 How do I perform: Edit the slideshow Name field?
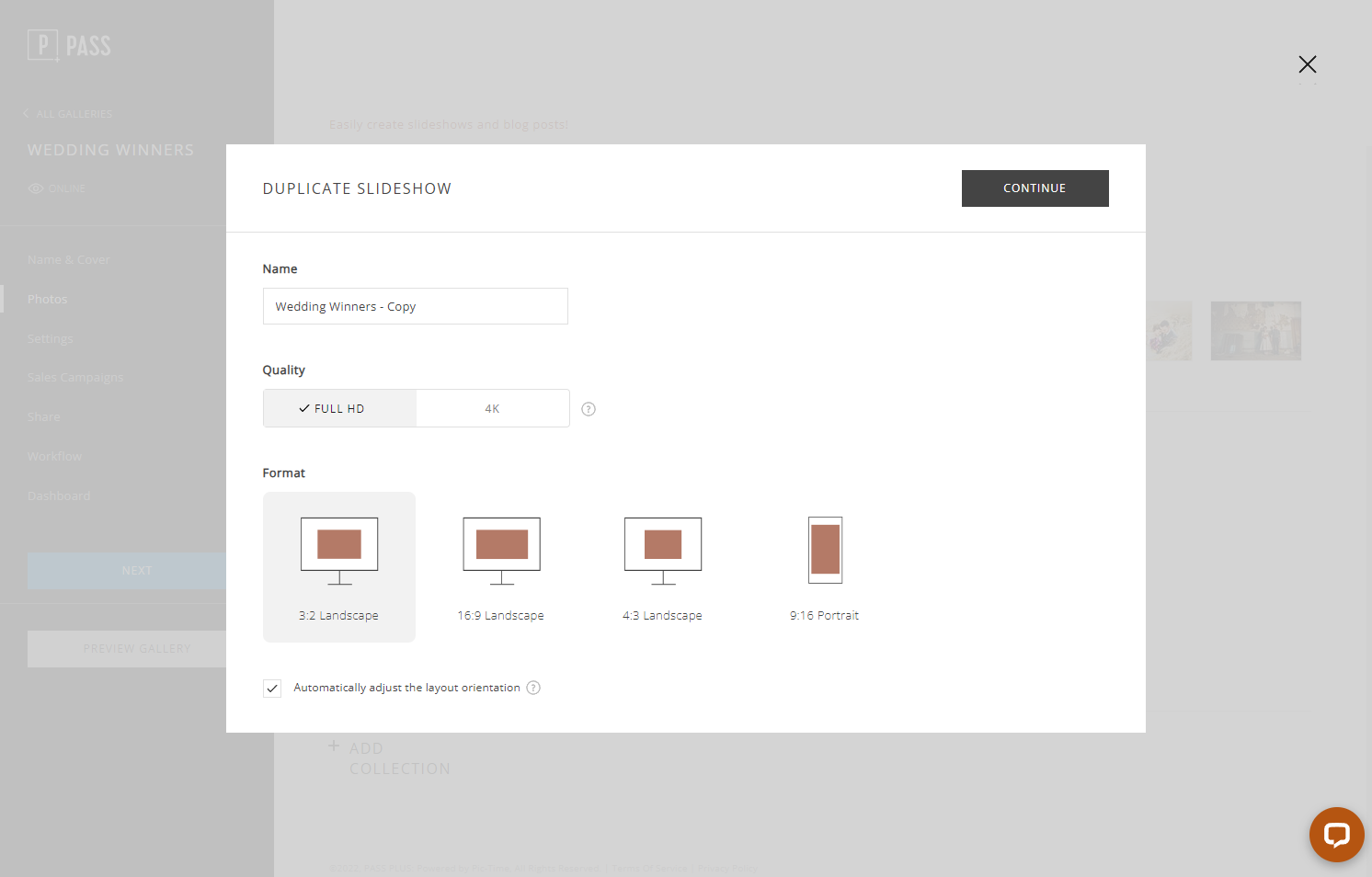point(415,306)
